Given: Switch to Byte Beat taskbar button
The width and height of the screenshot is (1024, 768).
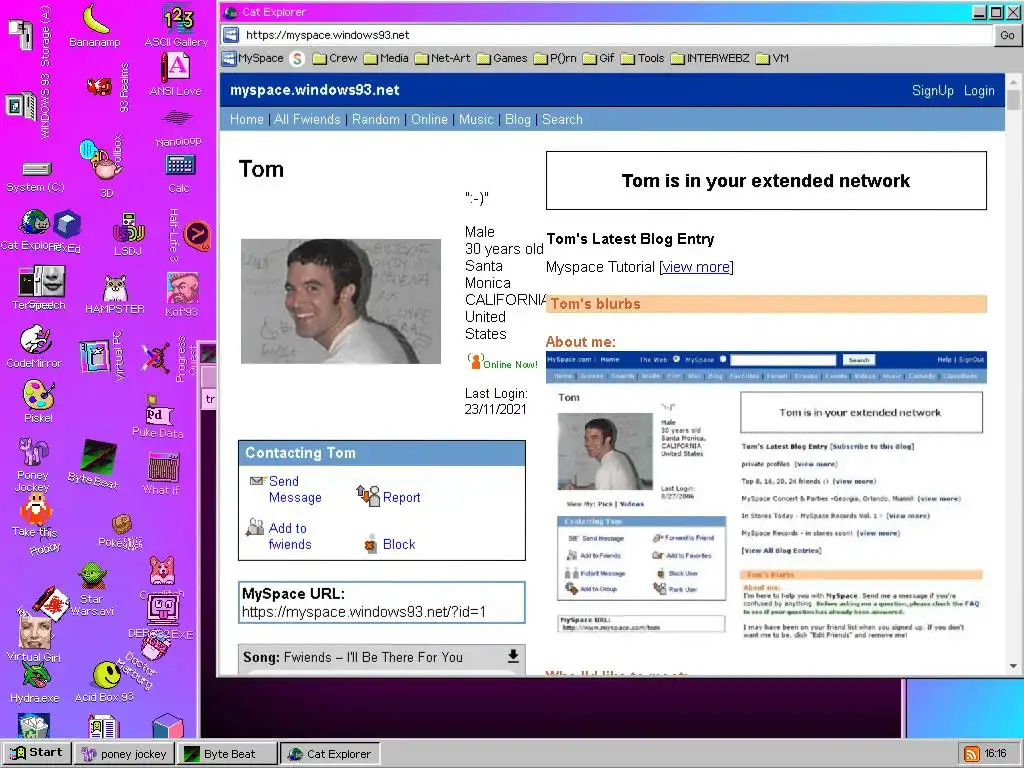Looking at the screenshot, I should click(x=227, y=754).
